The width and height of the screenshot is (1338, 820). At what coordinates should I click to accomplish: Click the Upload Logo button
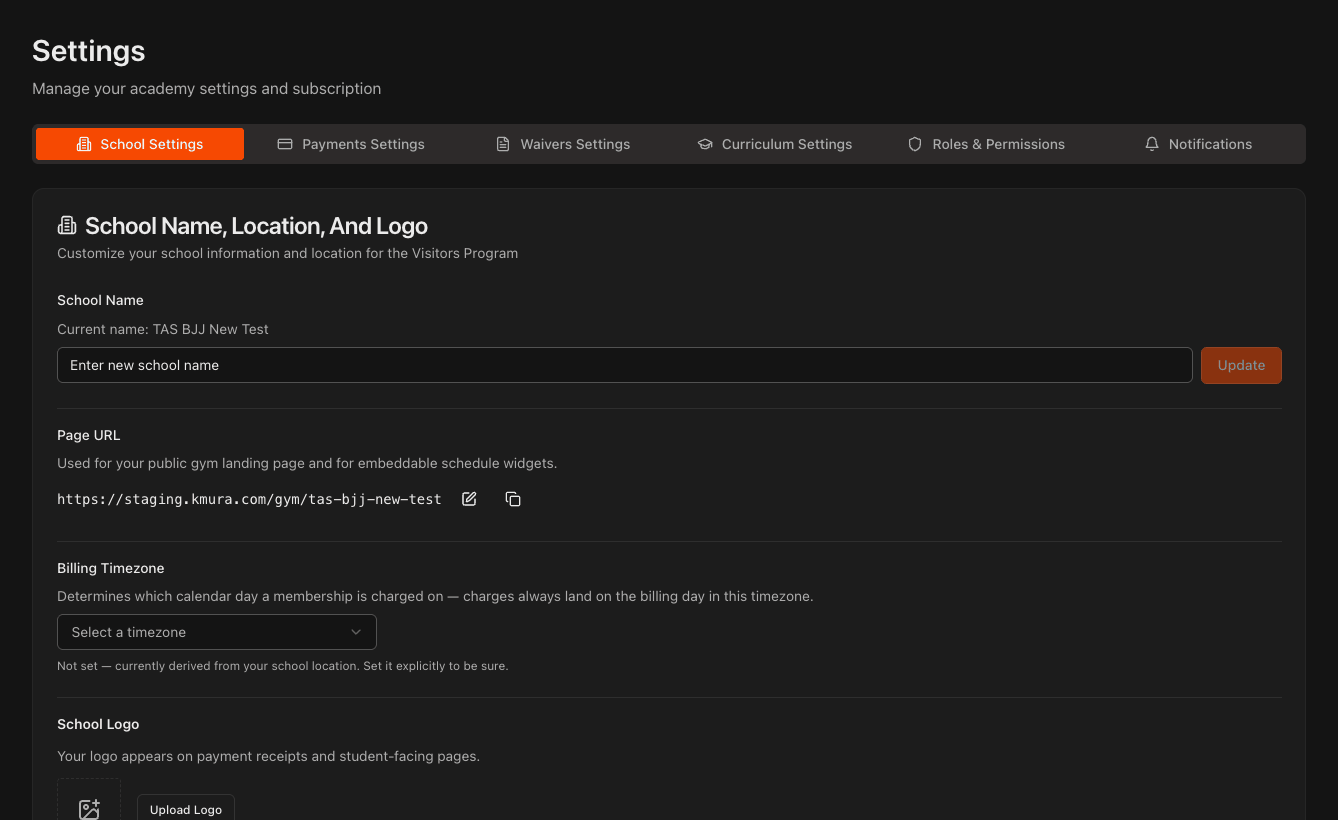(x=186, y=808)
